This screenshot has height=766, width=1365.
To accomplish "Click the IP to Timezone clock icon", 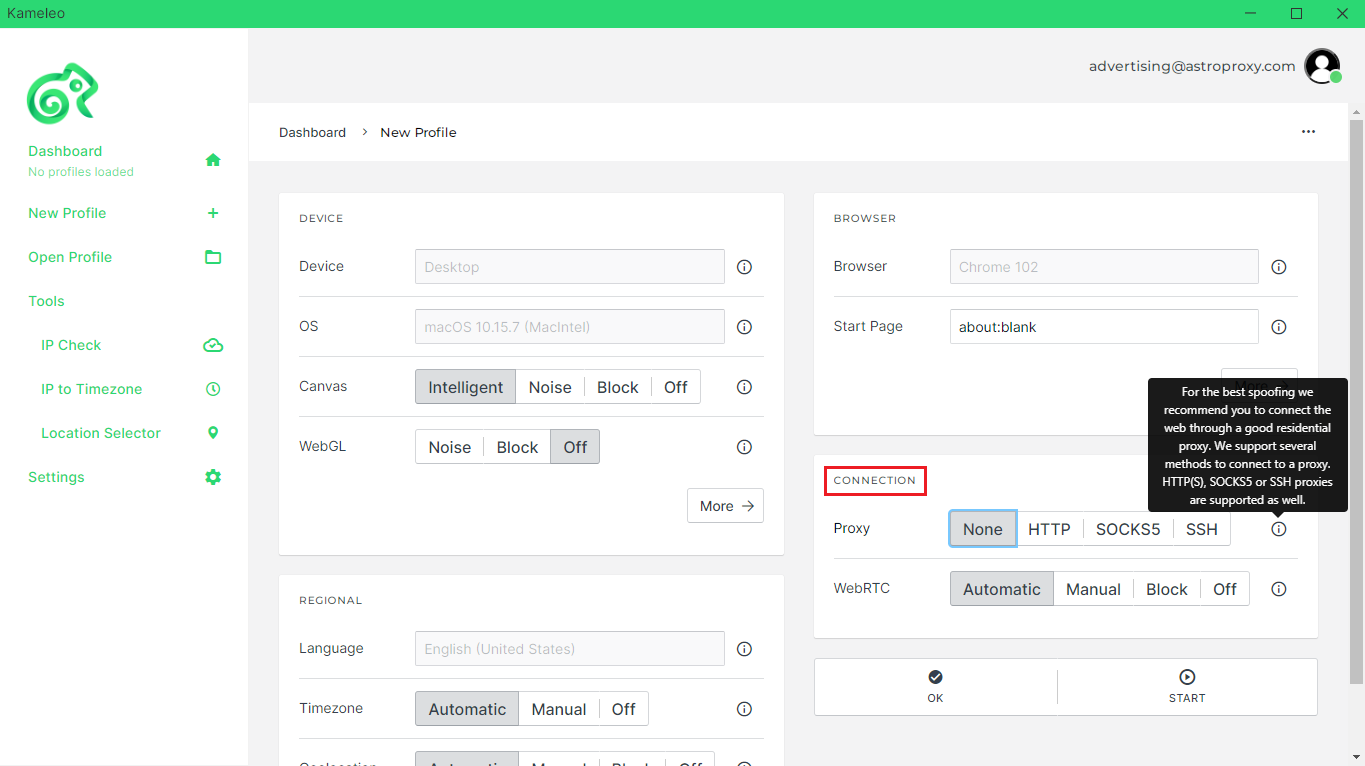I will pos(213,389).
